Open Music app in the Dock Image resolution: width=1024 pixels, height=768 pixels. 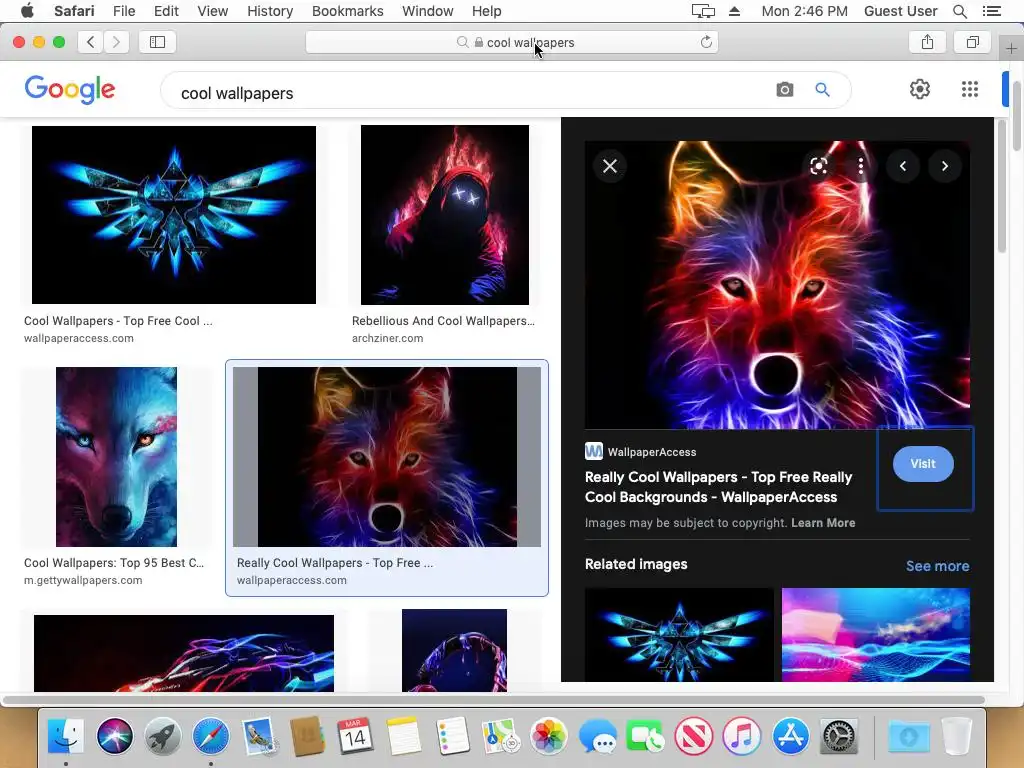coord(741,736)
